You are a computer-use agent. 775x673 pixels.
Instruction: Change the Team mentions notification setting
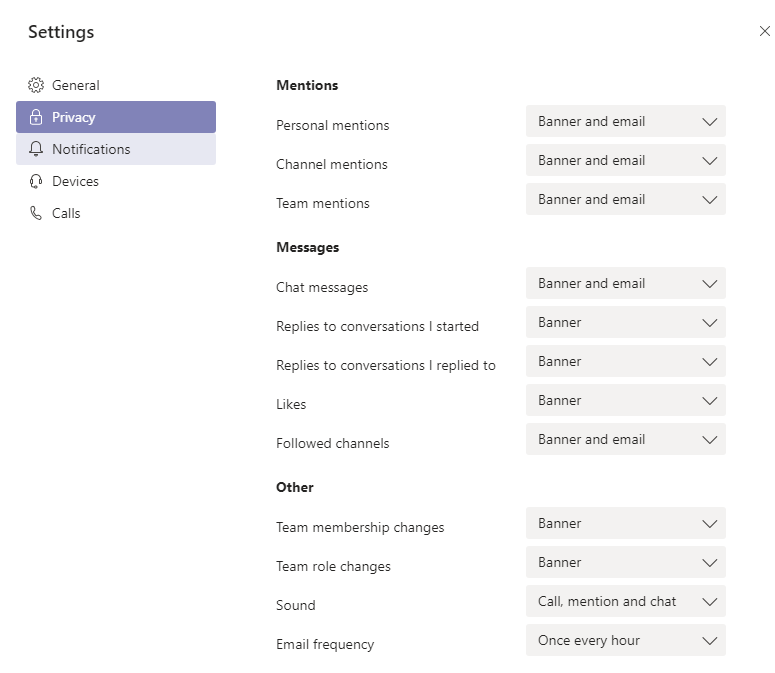626,199
